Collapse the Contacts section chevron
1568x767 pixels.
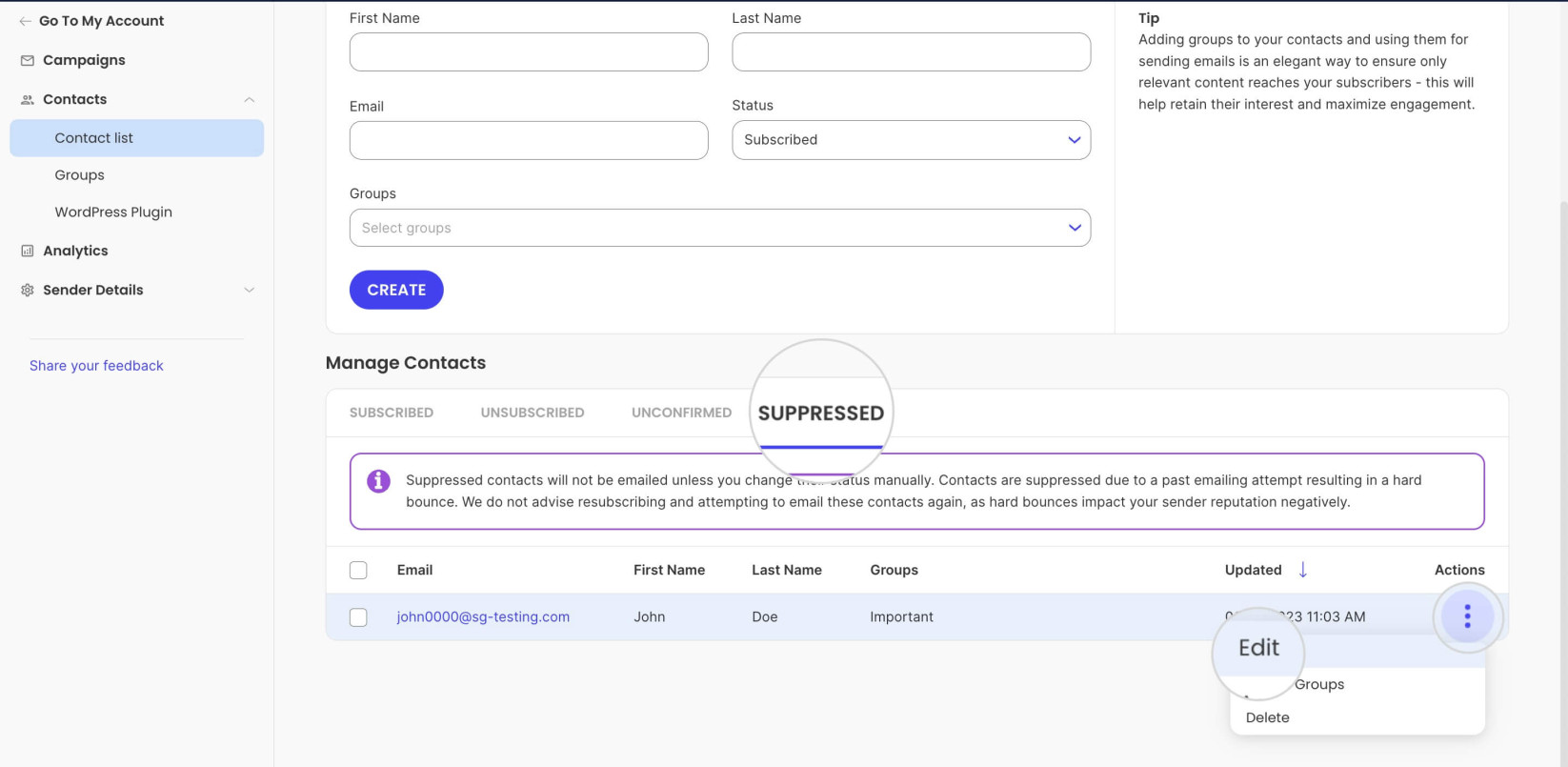point(249,99)
